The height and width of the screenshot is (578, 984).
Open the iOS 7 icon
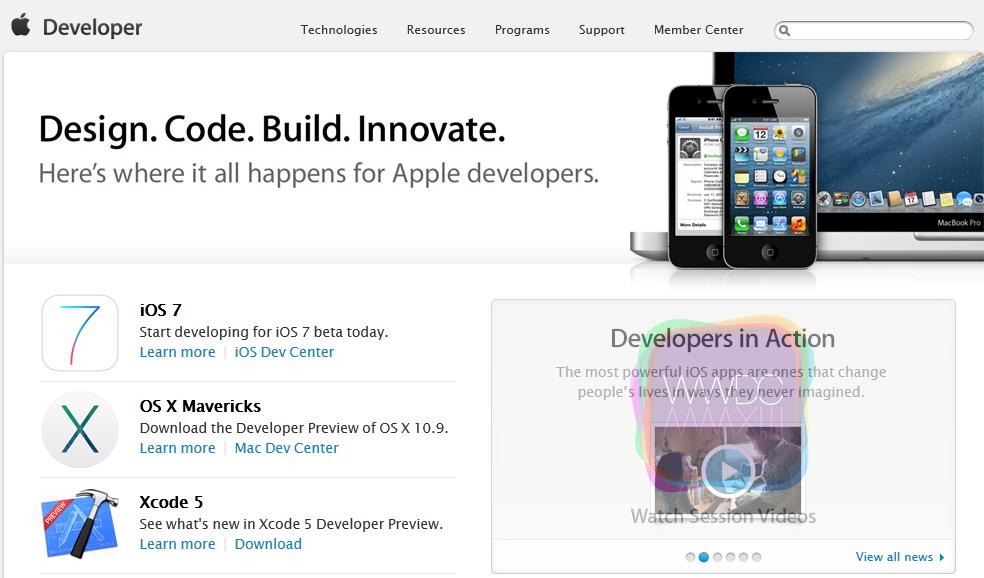(80, 333)
